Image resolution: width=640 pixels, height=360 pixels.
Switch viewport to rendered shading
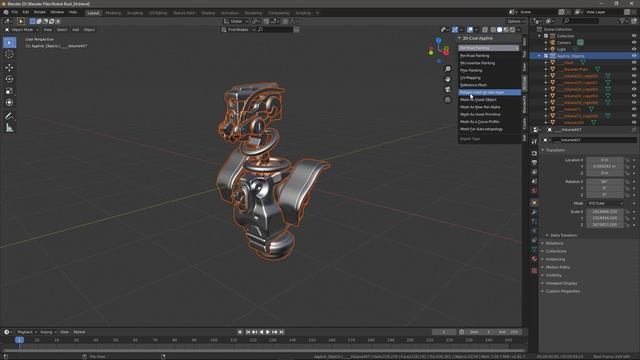pos(513,30)
